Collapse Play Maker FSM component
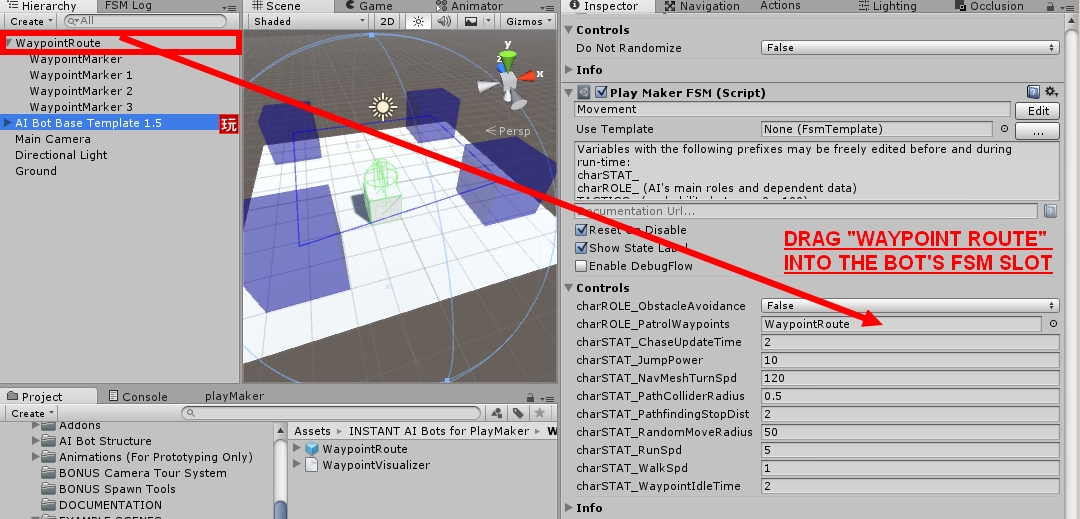The height and width of the screenshot is (519, 1080). (x=569, y=92)
